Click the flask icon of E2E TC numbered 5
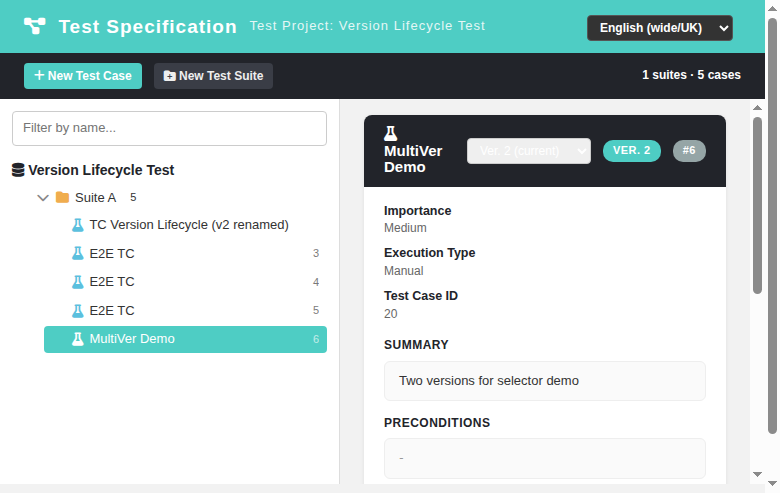Viewport: 780px width, 493px height. pyautogui.click(x=78, y=311)
